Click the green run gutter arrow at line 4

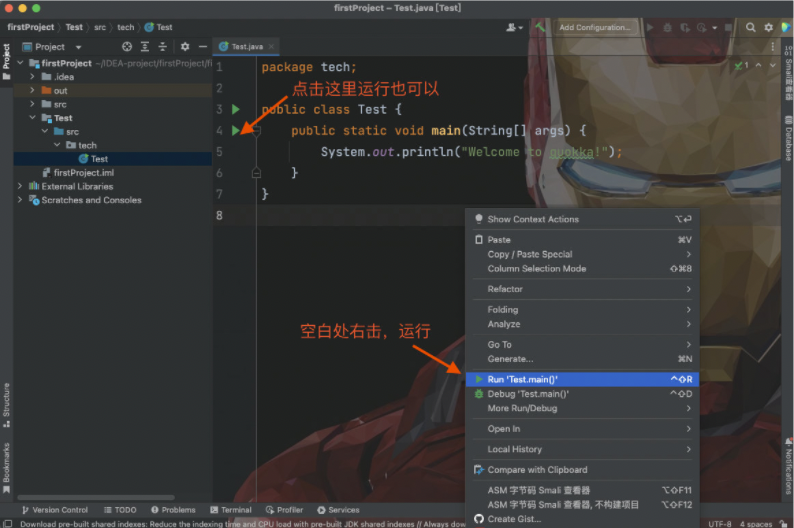[x=235, y=130]
